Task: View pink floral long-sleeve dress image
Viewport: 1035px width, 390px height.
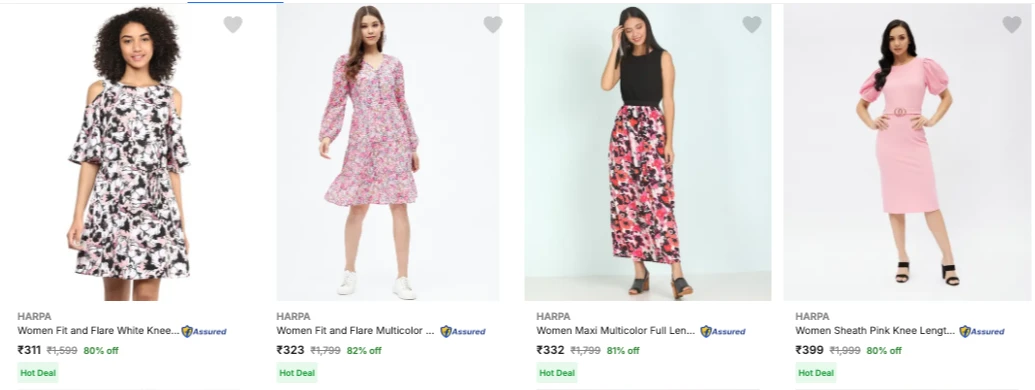Action: click(388, 153)
